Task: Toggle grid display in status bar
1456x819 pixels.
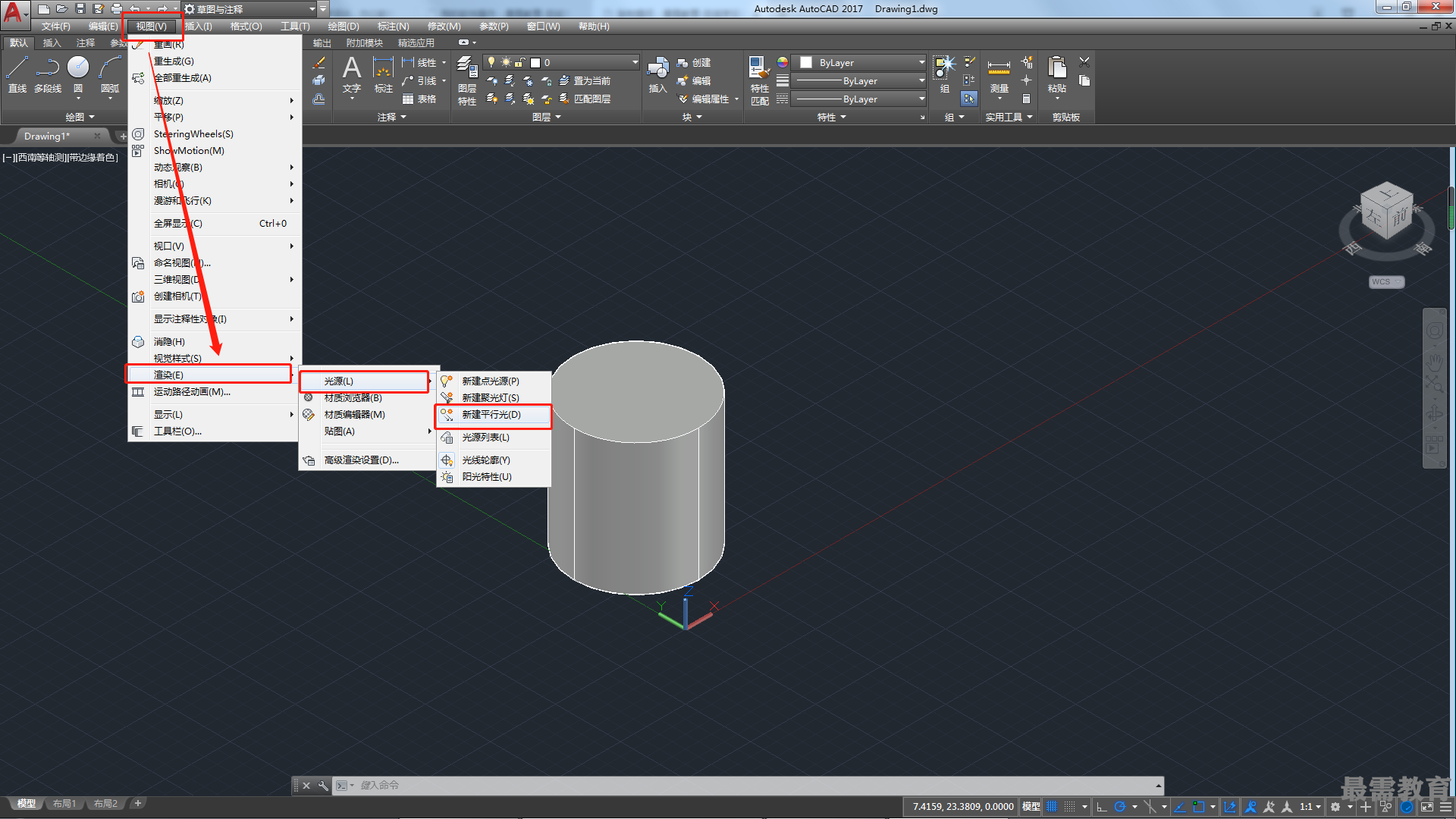Action: 1051,807
